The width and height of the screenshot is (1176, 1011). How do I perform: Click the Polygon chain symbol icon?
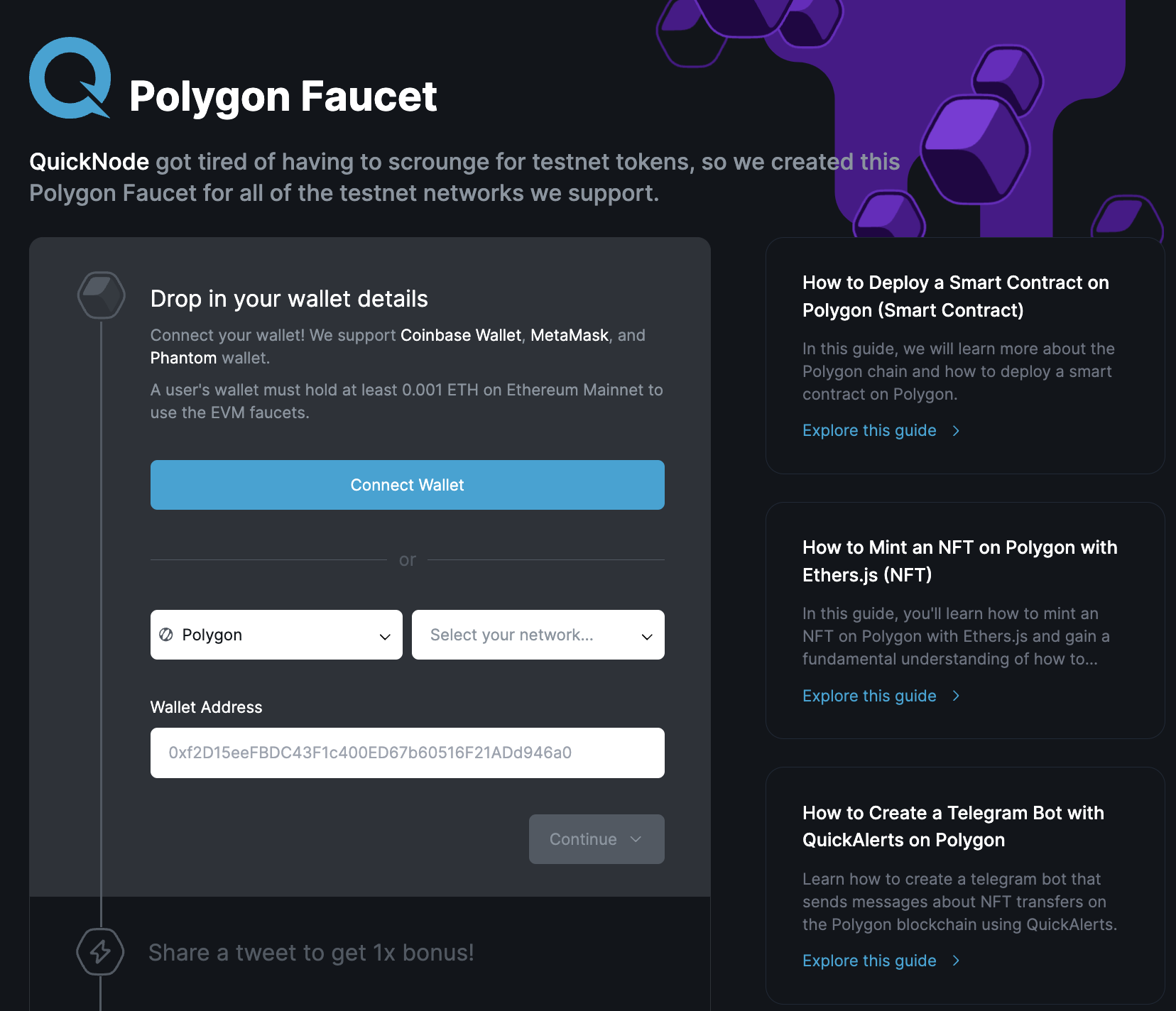[166, 635]
